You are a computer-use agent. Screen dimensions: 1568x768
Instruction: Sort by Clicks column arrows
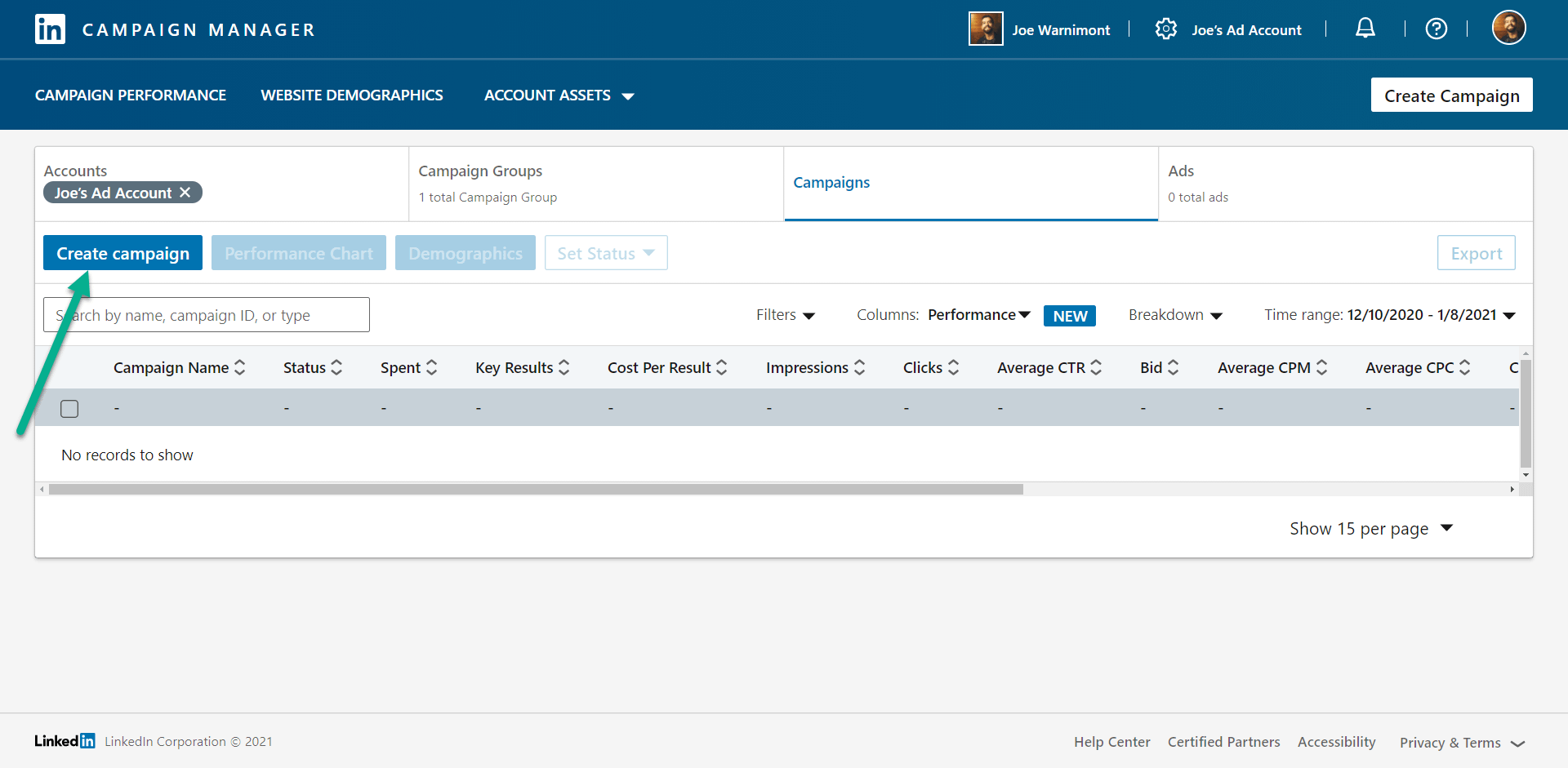point(953,367)
